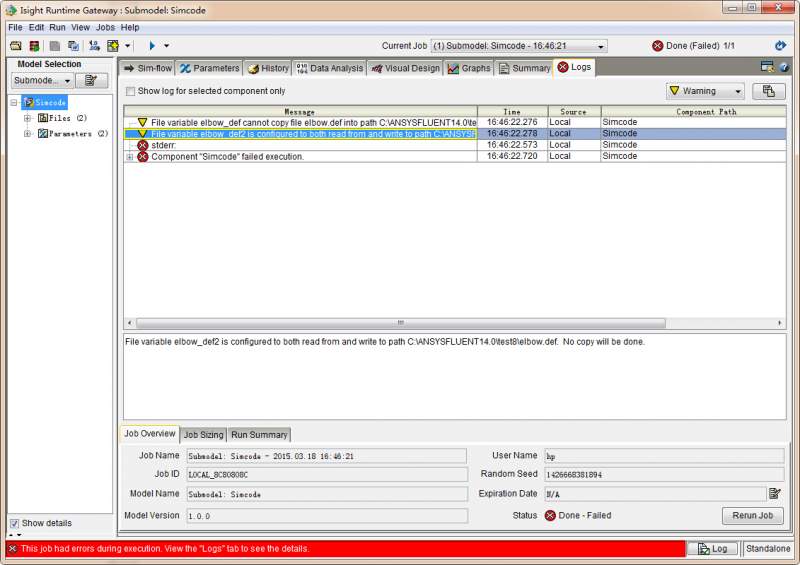Click the Done (Failed) status icon in the toolbar
Image resolution: width=800 pixels, height=565 pixels.
click(x=658, y=46)
